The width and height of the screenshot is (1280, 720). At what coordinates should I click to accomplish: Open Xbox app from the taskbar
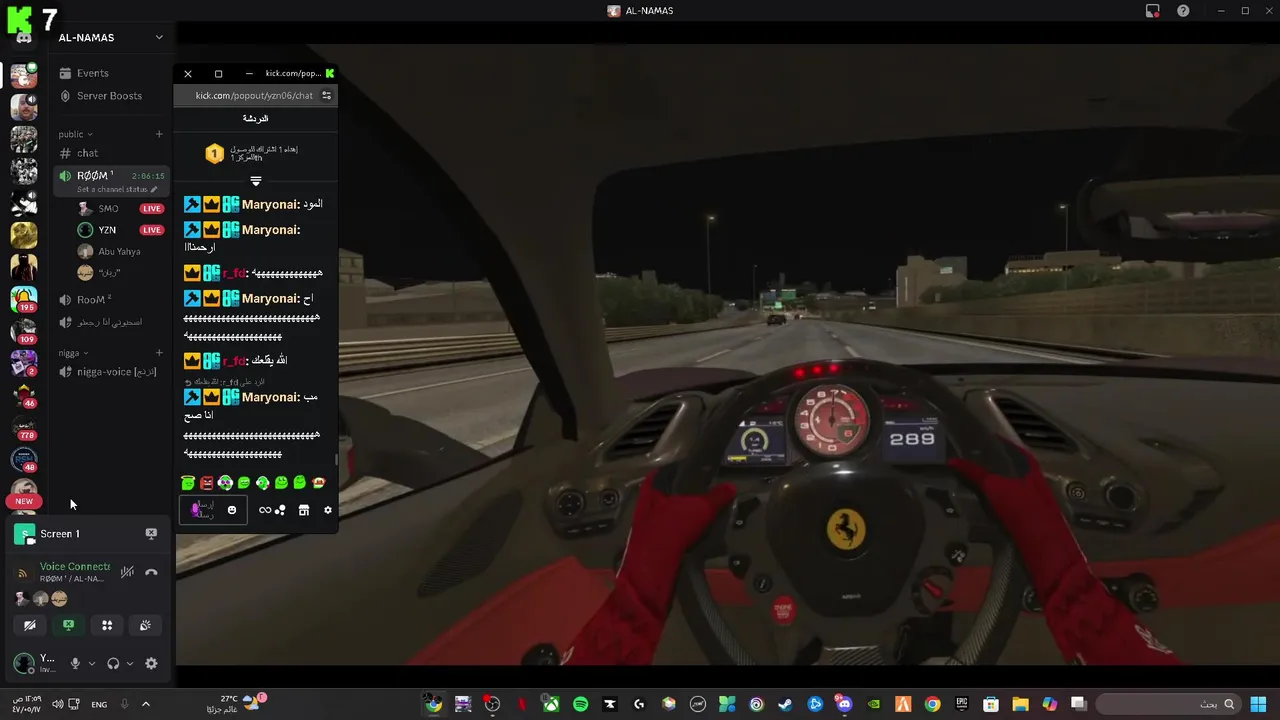point(551,704)
